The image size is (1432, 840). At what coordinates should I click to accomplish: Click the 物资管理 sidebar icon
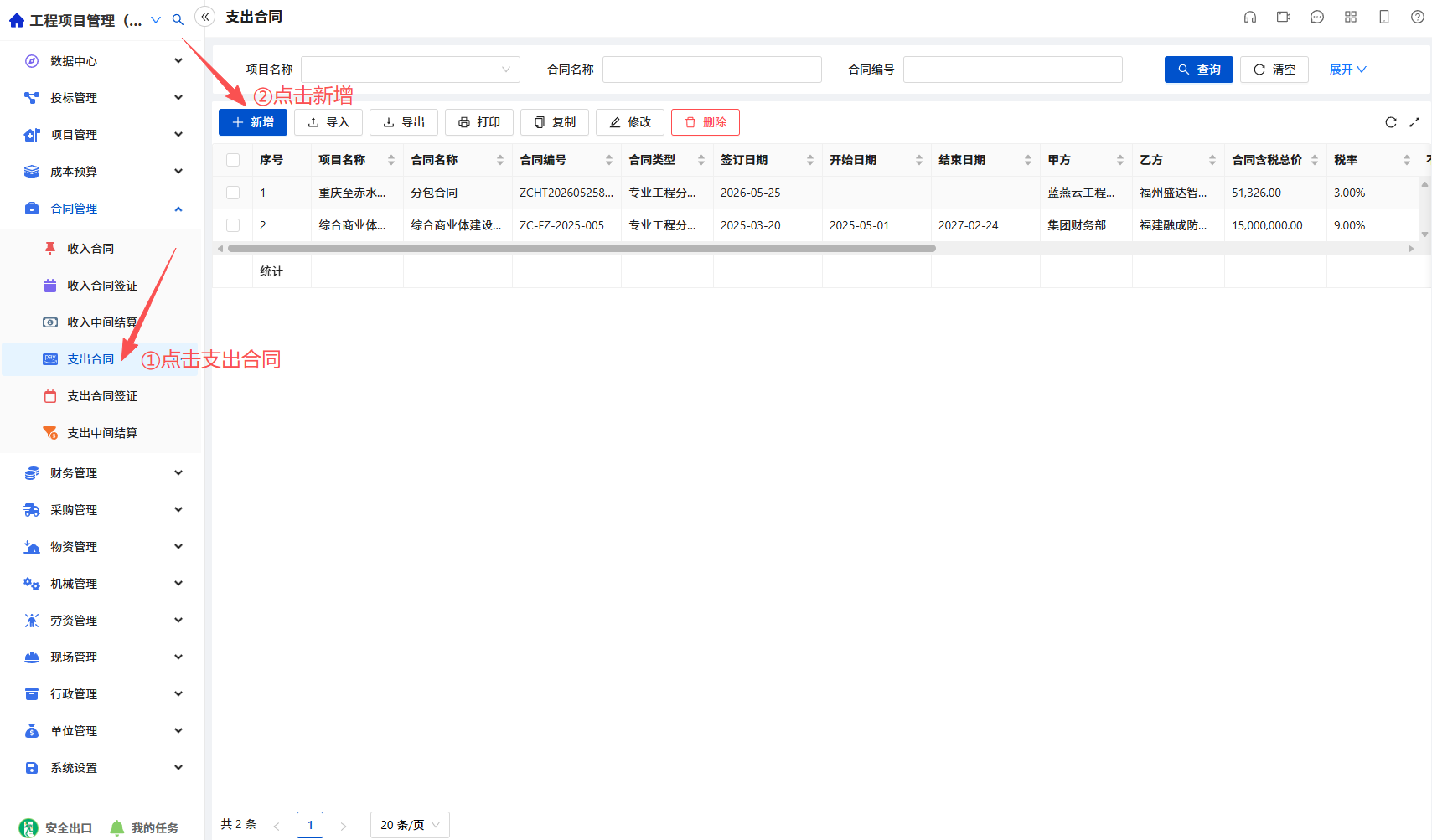(x=32, y=547)
